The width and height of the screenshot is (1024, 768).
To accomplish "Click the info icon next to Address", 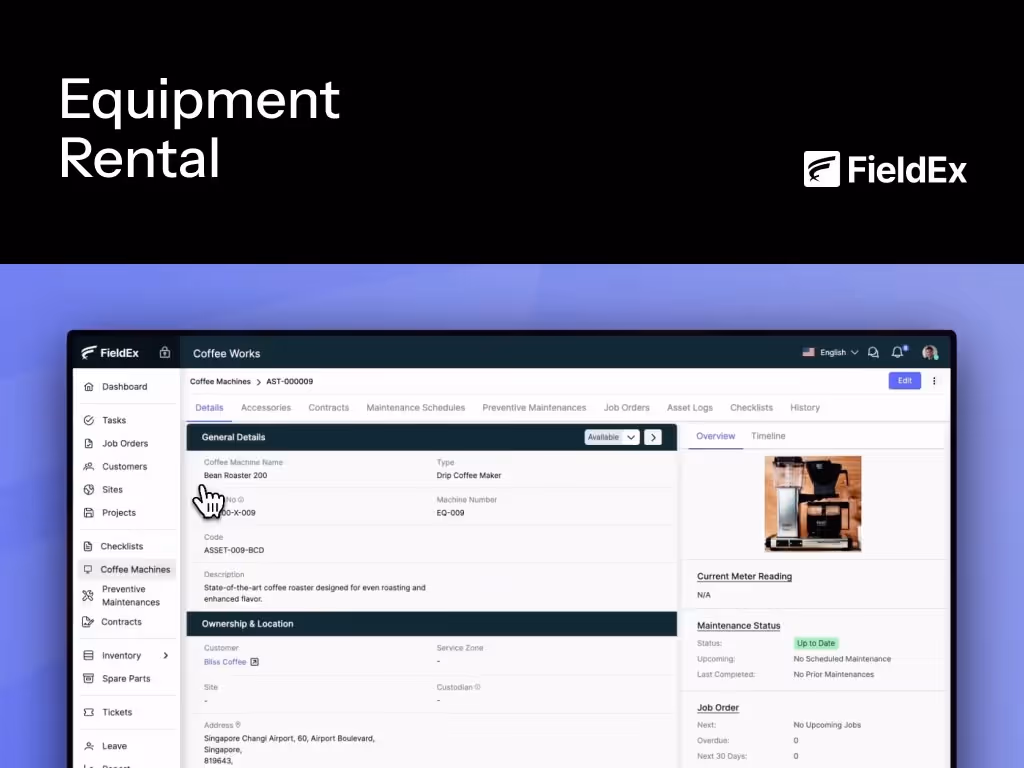I will (x=238, y=725).
